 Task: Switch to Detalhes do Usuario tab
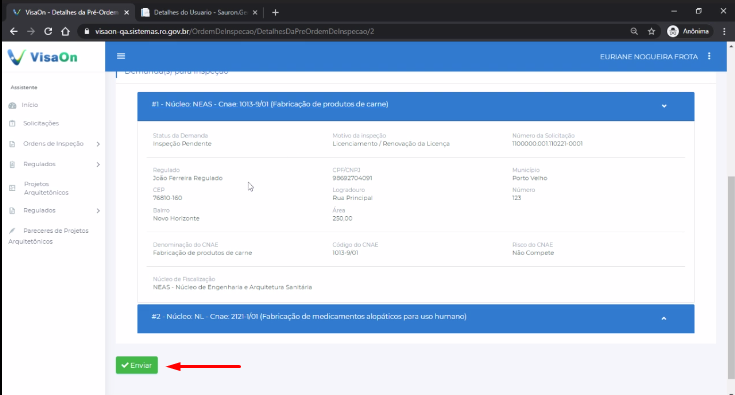[200, 13]
